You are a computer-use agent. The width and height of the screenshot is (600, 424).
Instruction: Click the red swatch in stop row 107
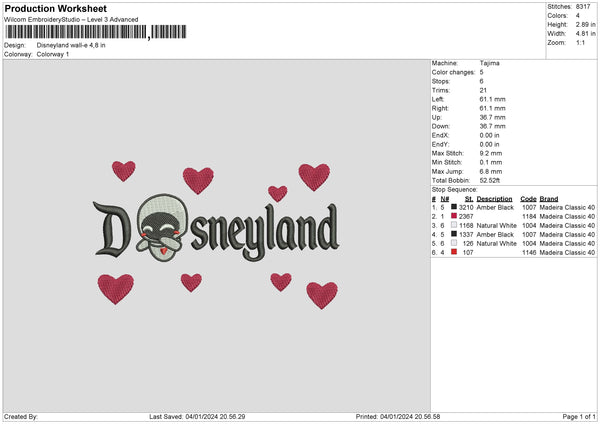tap(454, 252)
